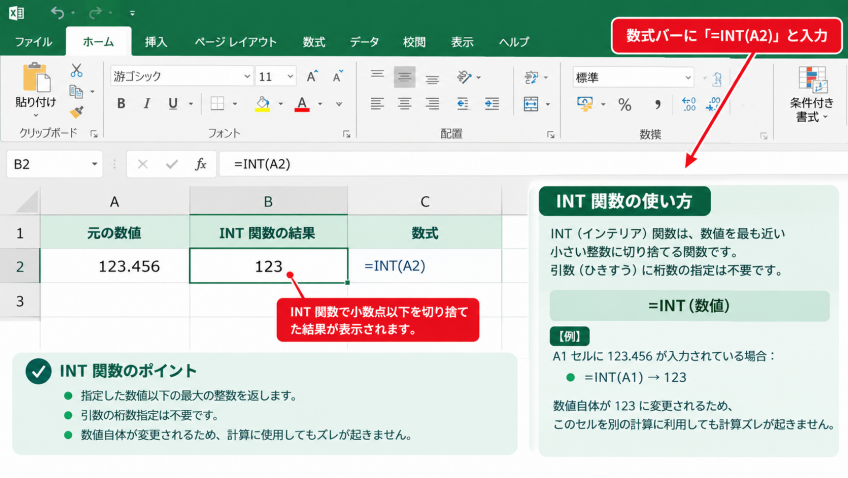Click decrease decimal places icon

(x=714, y=104)
